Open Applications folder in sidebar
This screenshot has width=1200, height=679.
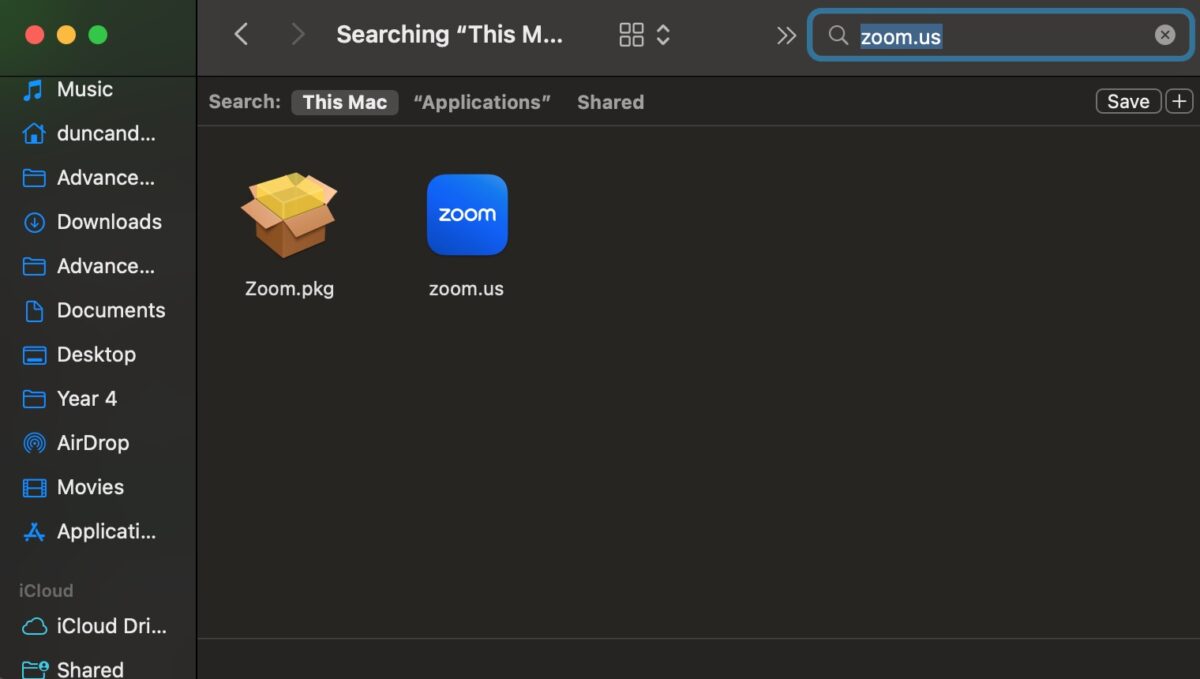pyautogui.click(x=105, y=532)
